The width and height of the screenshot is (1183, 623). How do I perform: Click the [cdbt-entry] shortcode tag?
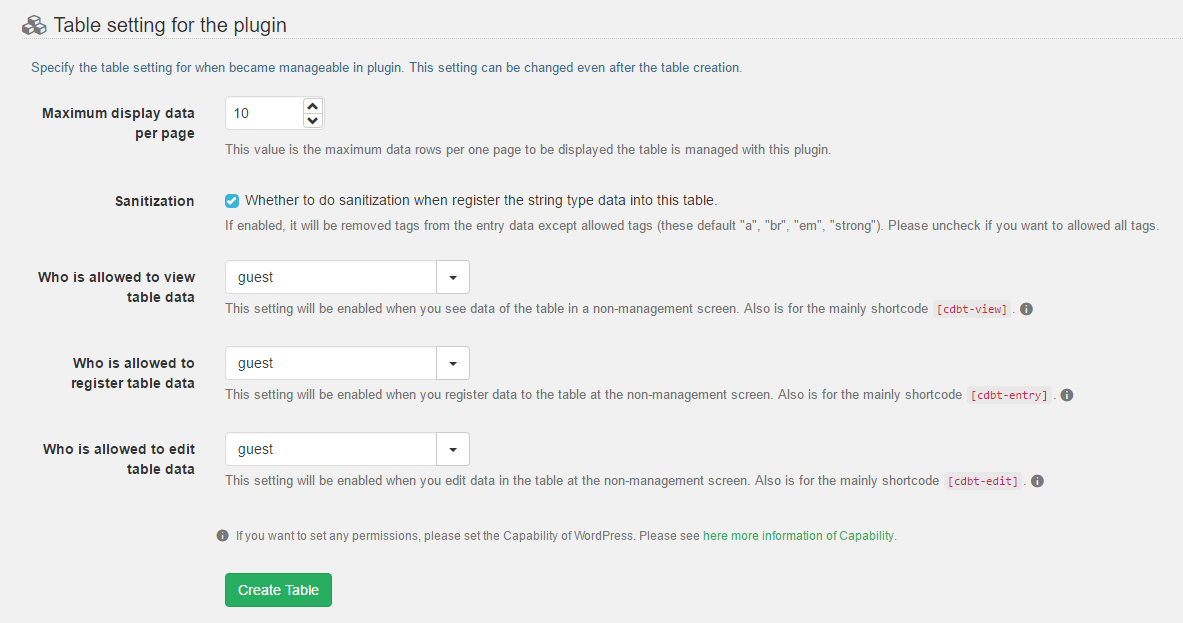[x=1009, y=395]
